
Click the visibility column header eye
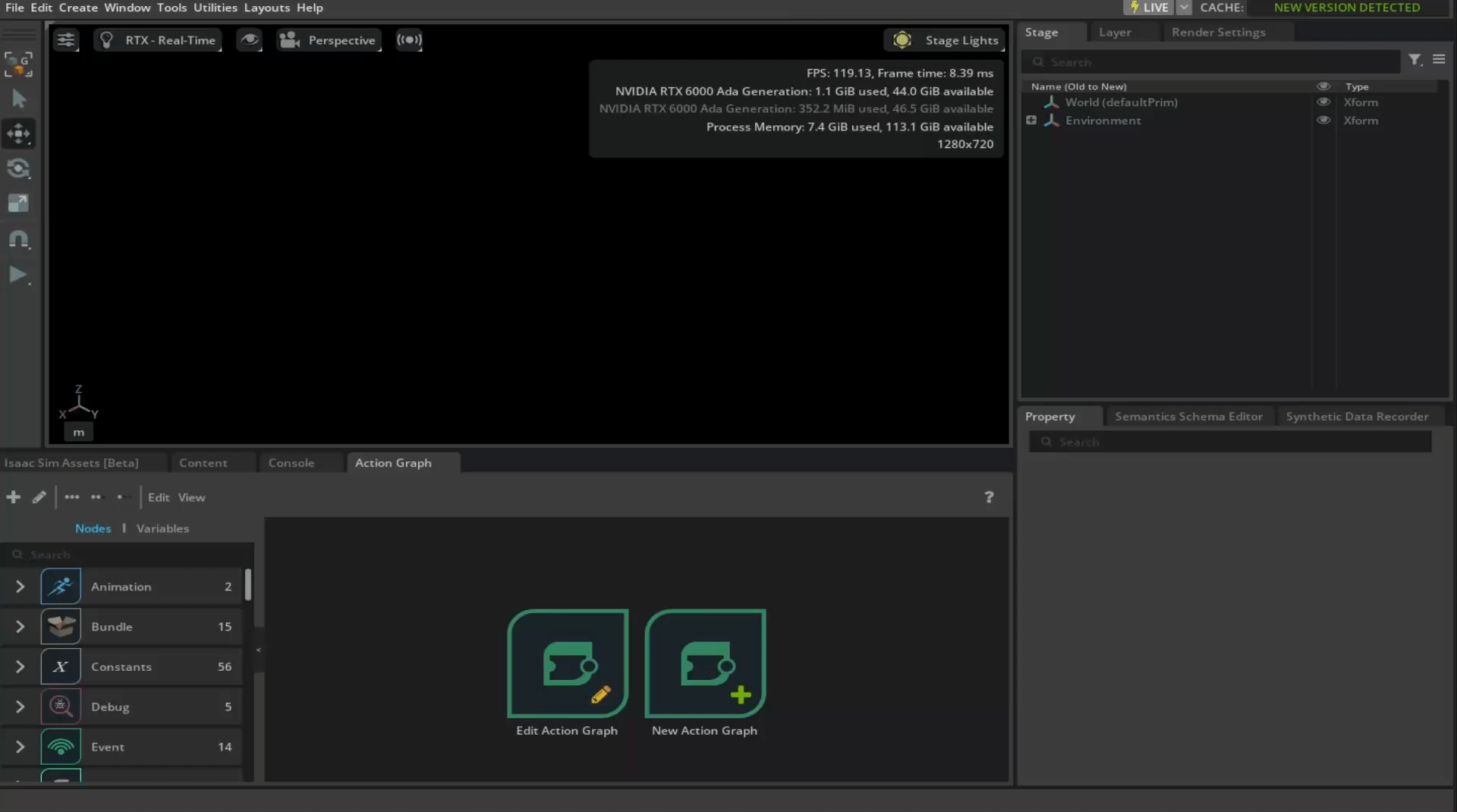pyautogui.click(x=1323, y=87)
